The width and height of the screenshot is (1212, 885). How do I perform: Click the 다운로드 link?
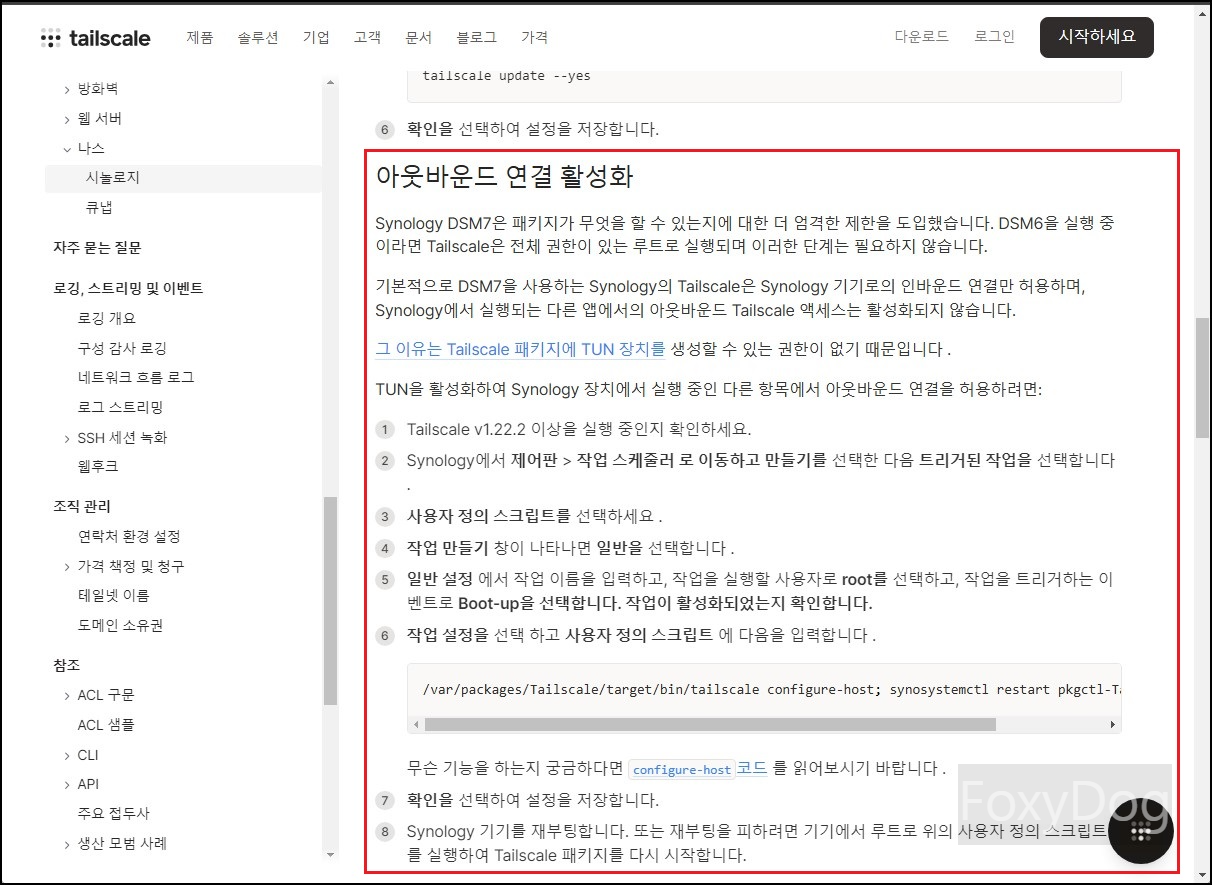click(x=922, y=36)
